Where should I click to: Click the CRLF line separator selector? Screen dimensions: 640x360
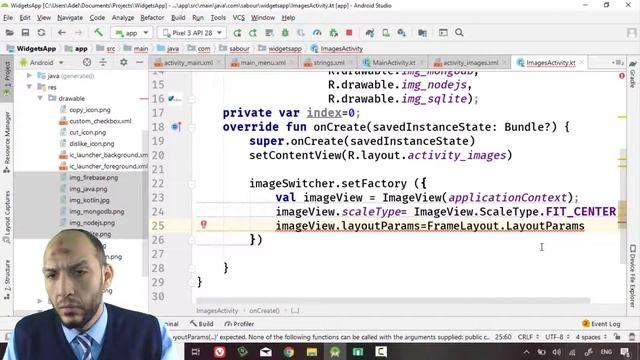[528, 337]
